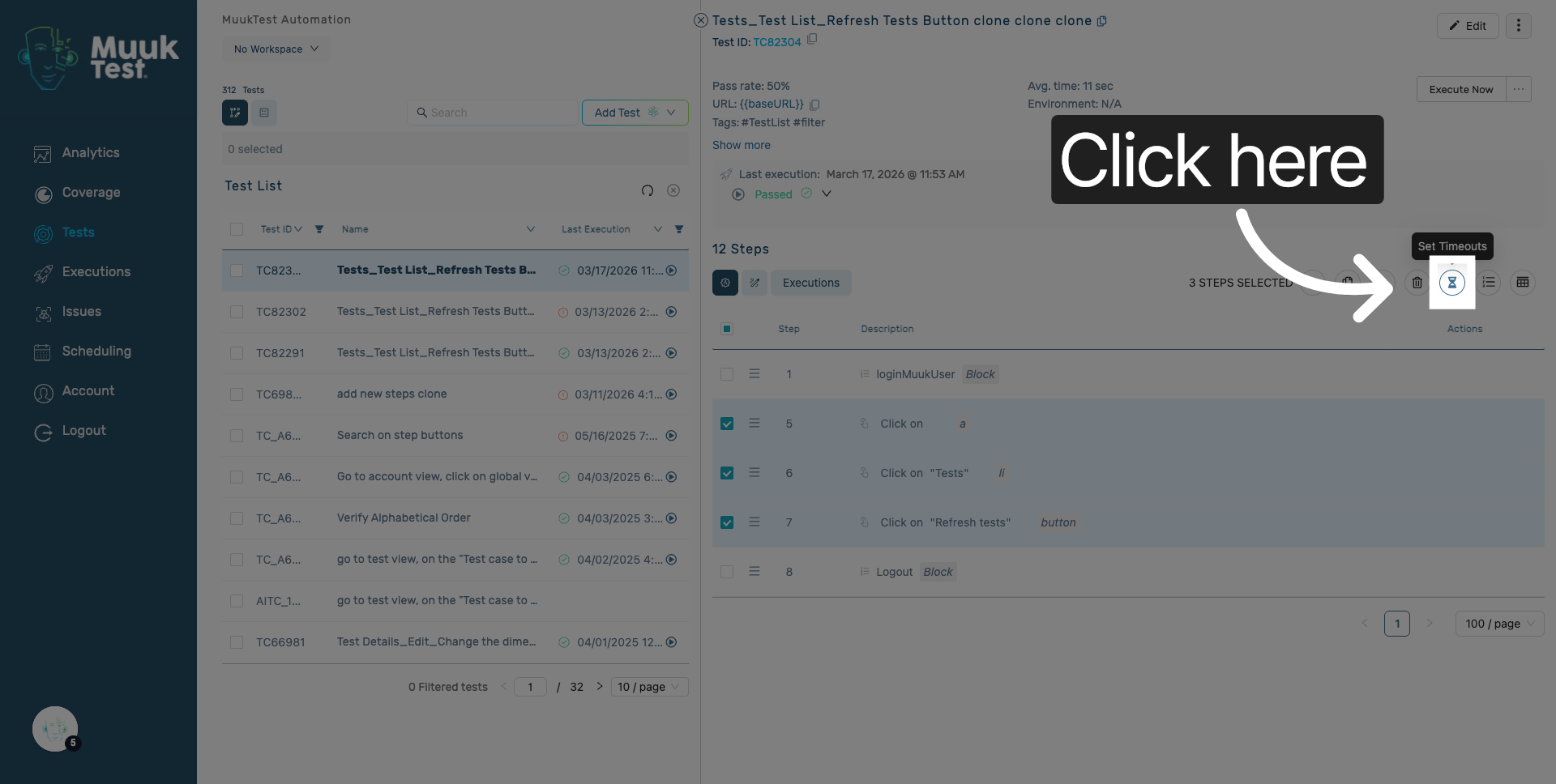Click the Execute Now button
The width and height of the screenshot is (1556, 784).
[1461, 89]
